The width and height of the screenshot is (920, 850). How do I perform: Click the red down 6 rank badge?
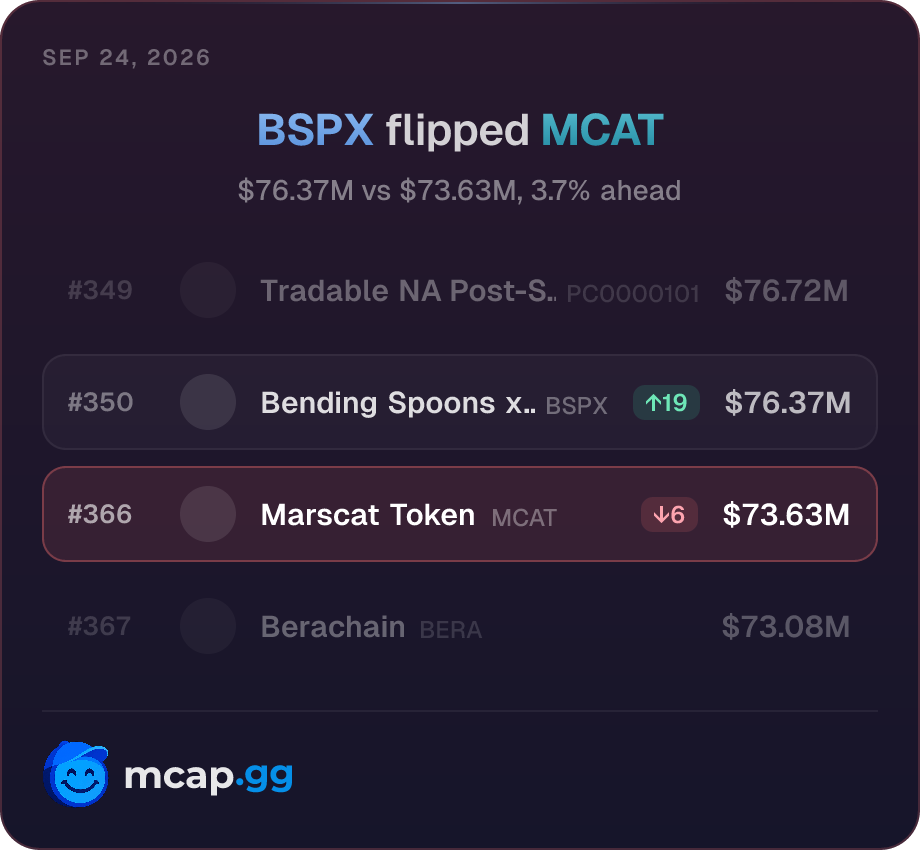point(669,514)
